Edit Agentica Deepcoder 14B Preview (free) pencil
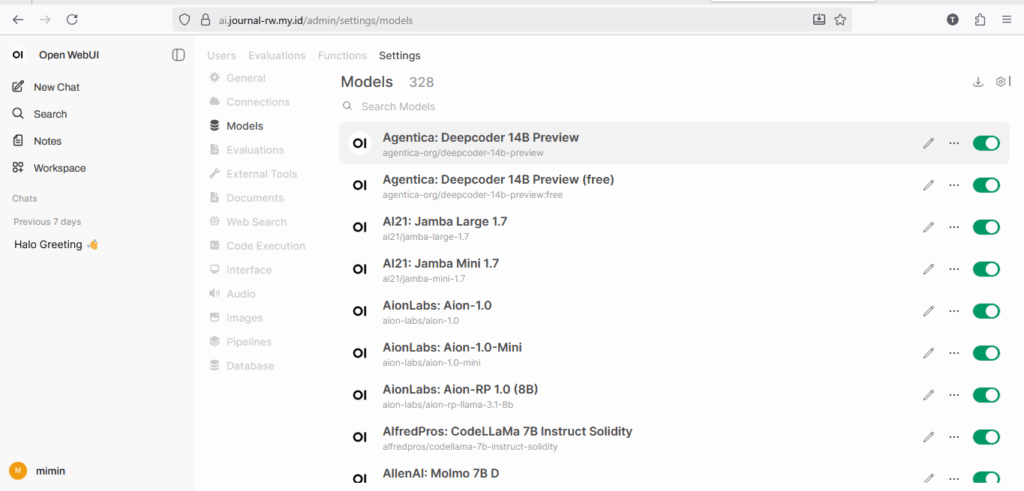The image size is (1024, 491). (x=929, y=185)
